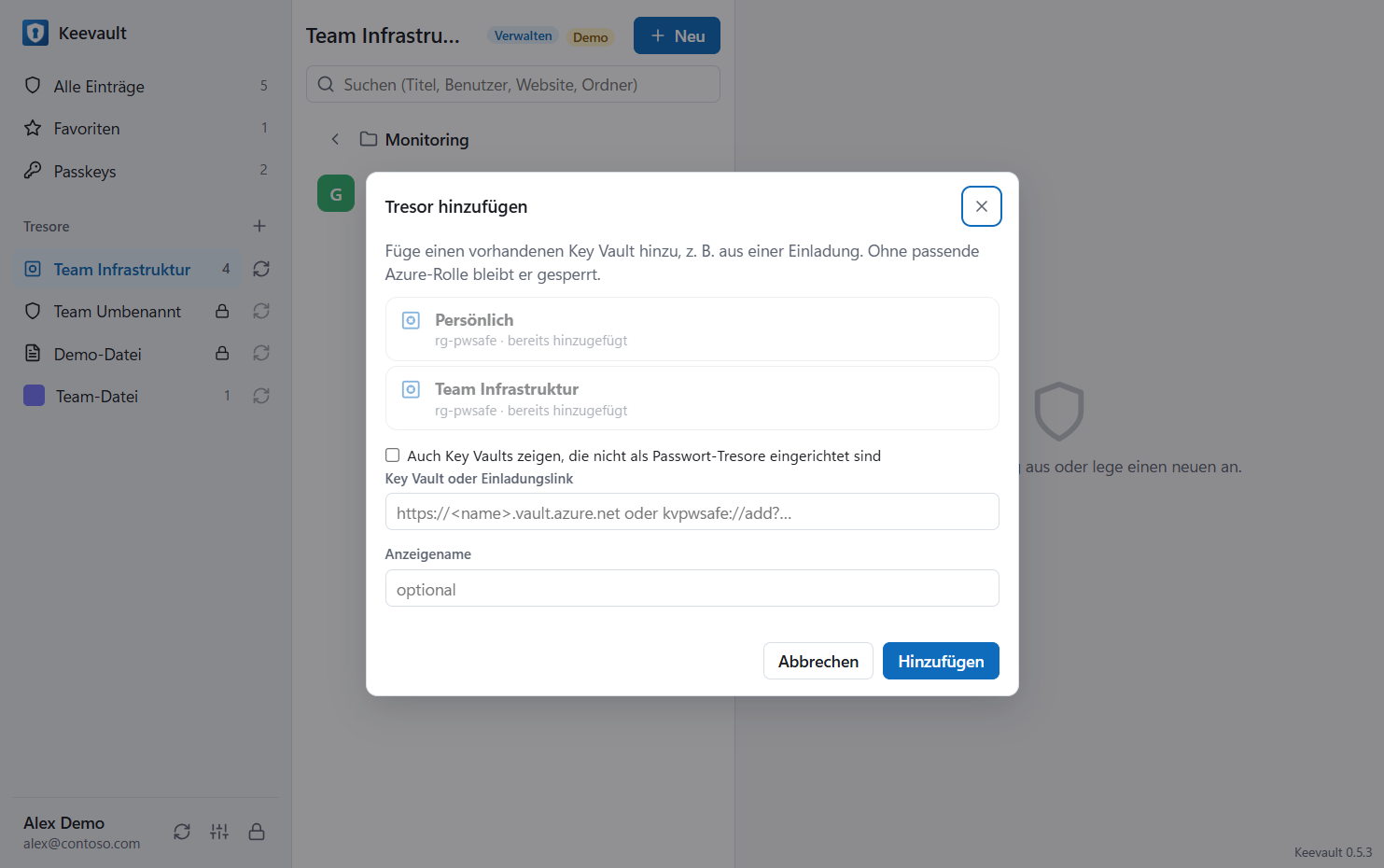Open the green G entry avatar
The image size is (1384, 868).
336,193
